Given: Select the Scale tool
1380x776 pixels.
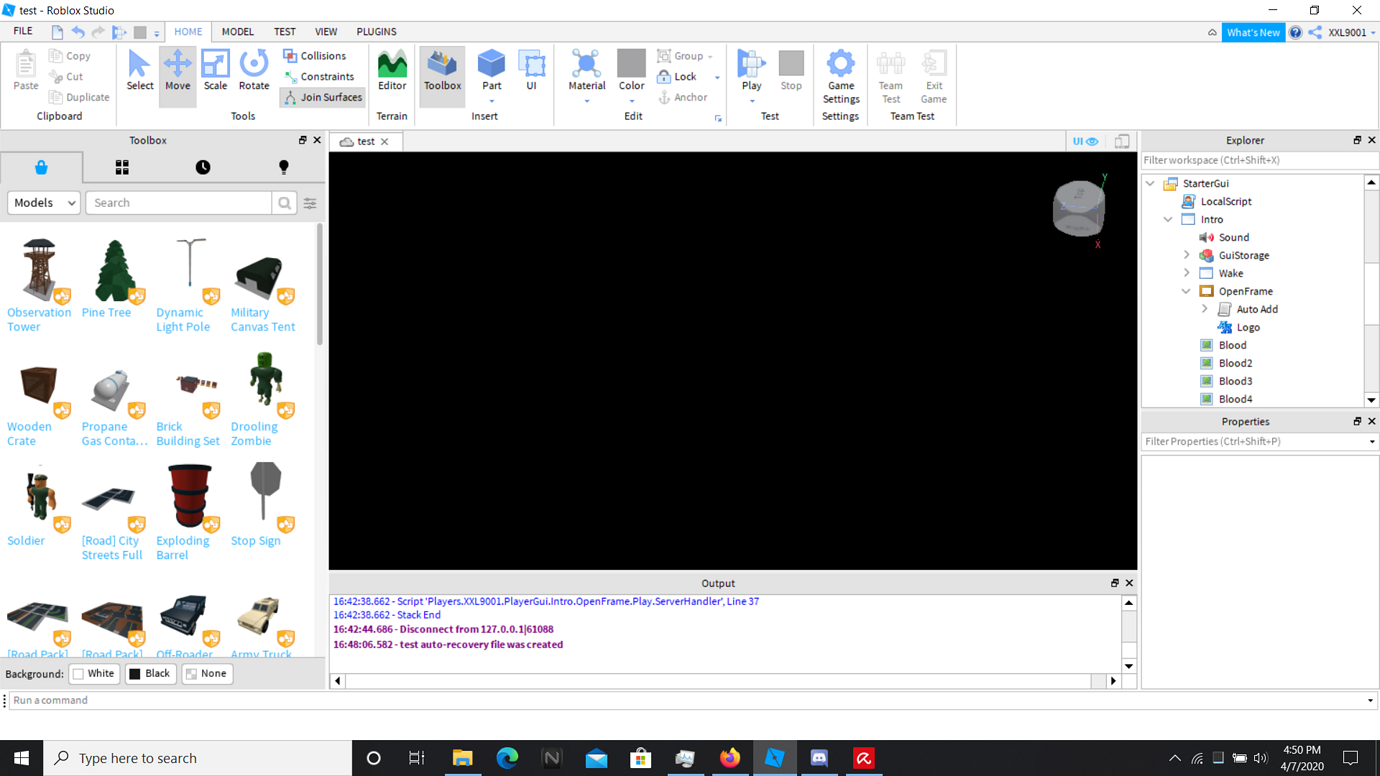Looking at the screenshot, I should click(215, 72).
